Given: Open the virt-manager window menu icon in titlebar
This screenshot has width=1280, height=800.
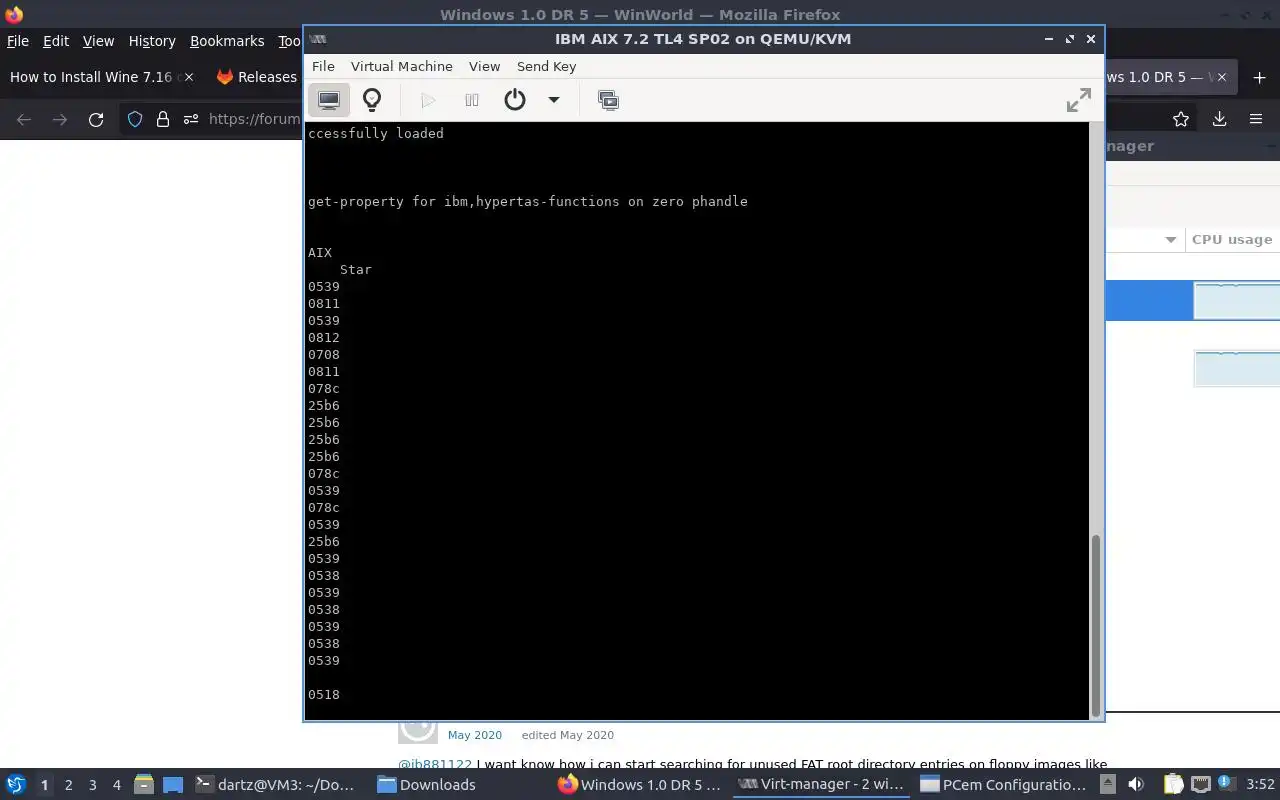Looking at the screenshot, I should point(317,39).
